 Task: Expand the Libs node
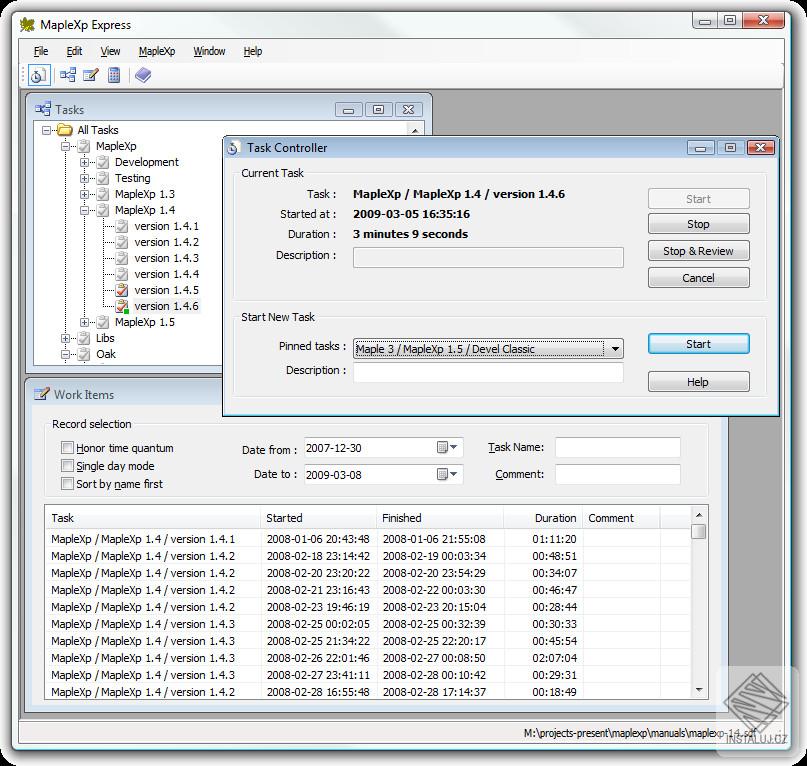tap(65, 339)
